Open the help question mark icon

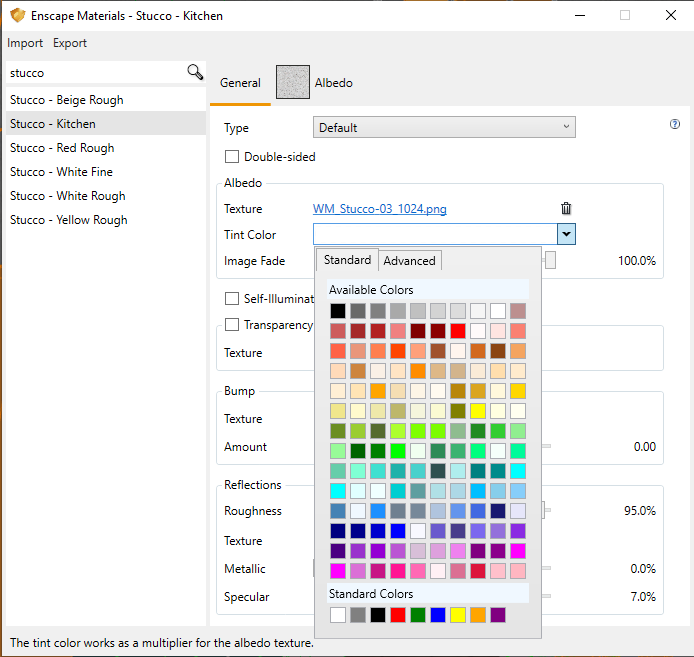coord(675,124)
